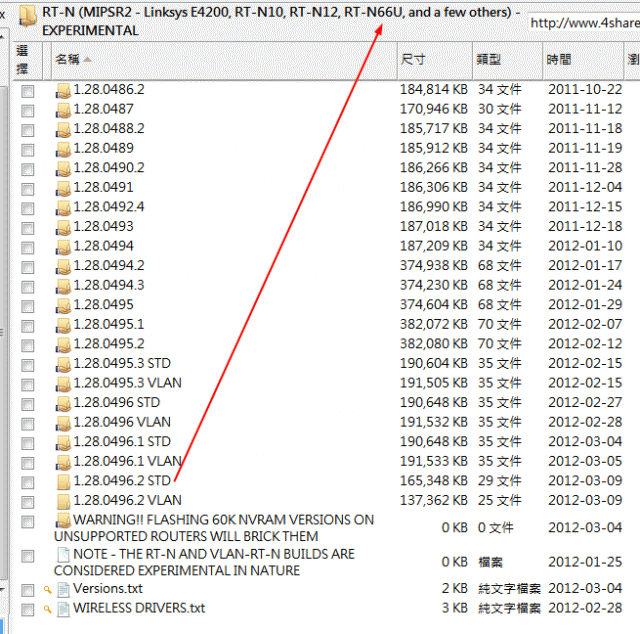Click folder icon beside 1.28.0494.2

pos(63,267)
